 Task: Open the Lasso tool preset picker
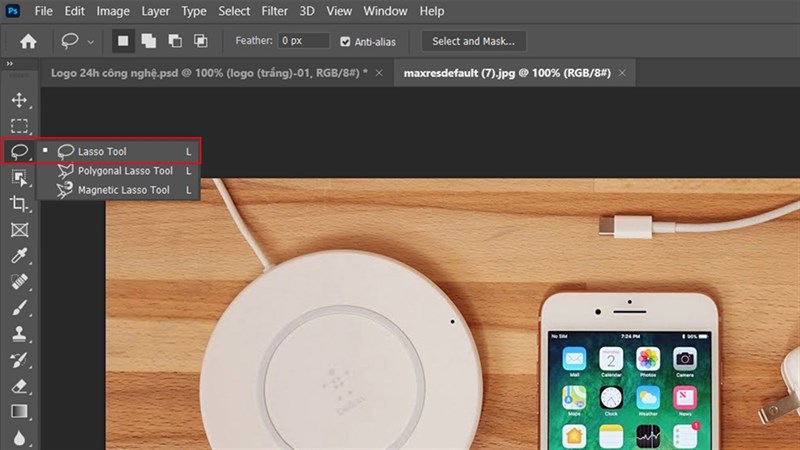pos(77,41)
